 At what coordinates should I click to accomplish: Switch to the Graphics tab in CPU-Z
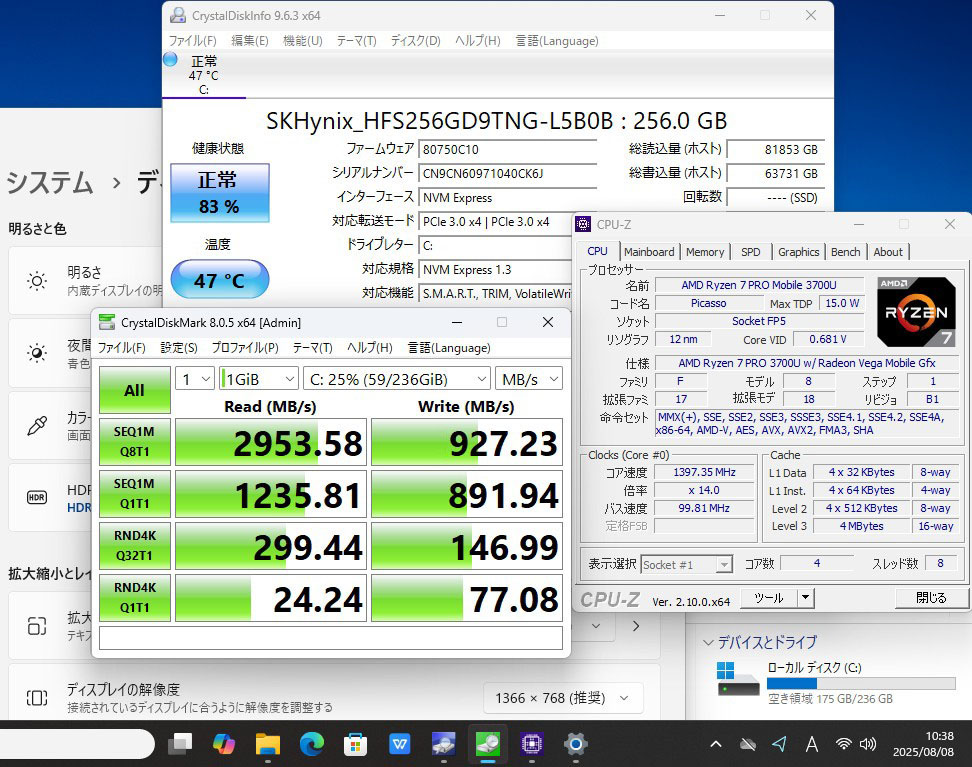[x=798, y=252]
